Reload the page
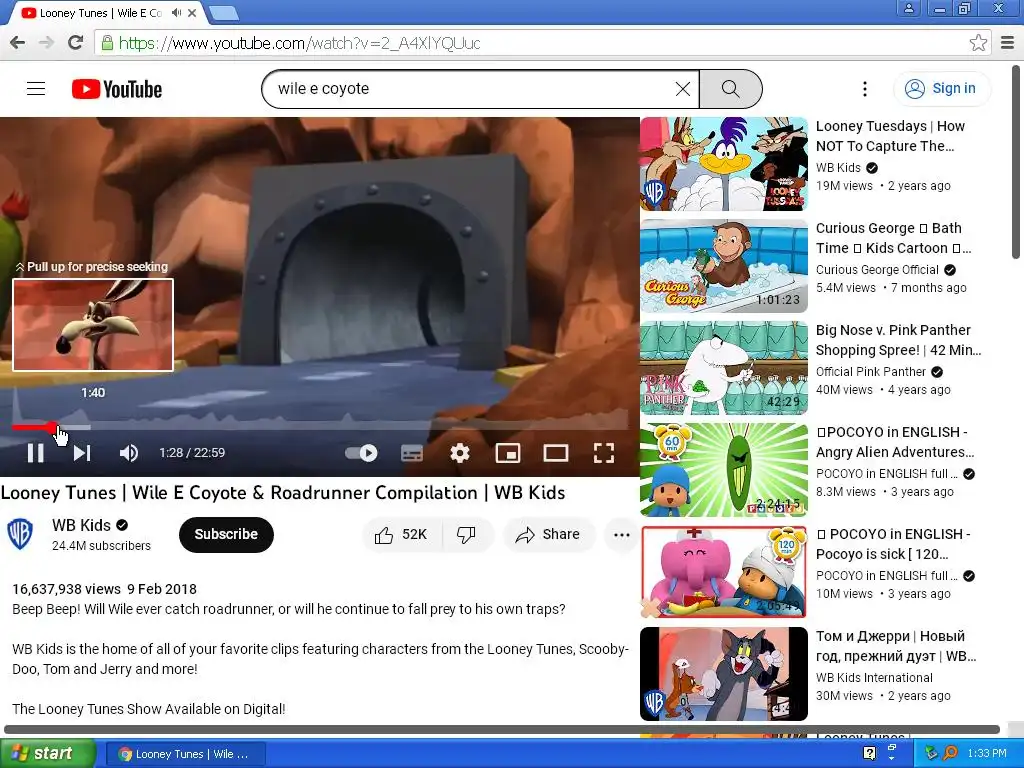This screenshot has height=768, width=1024. pos(76,43)
